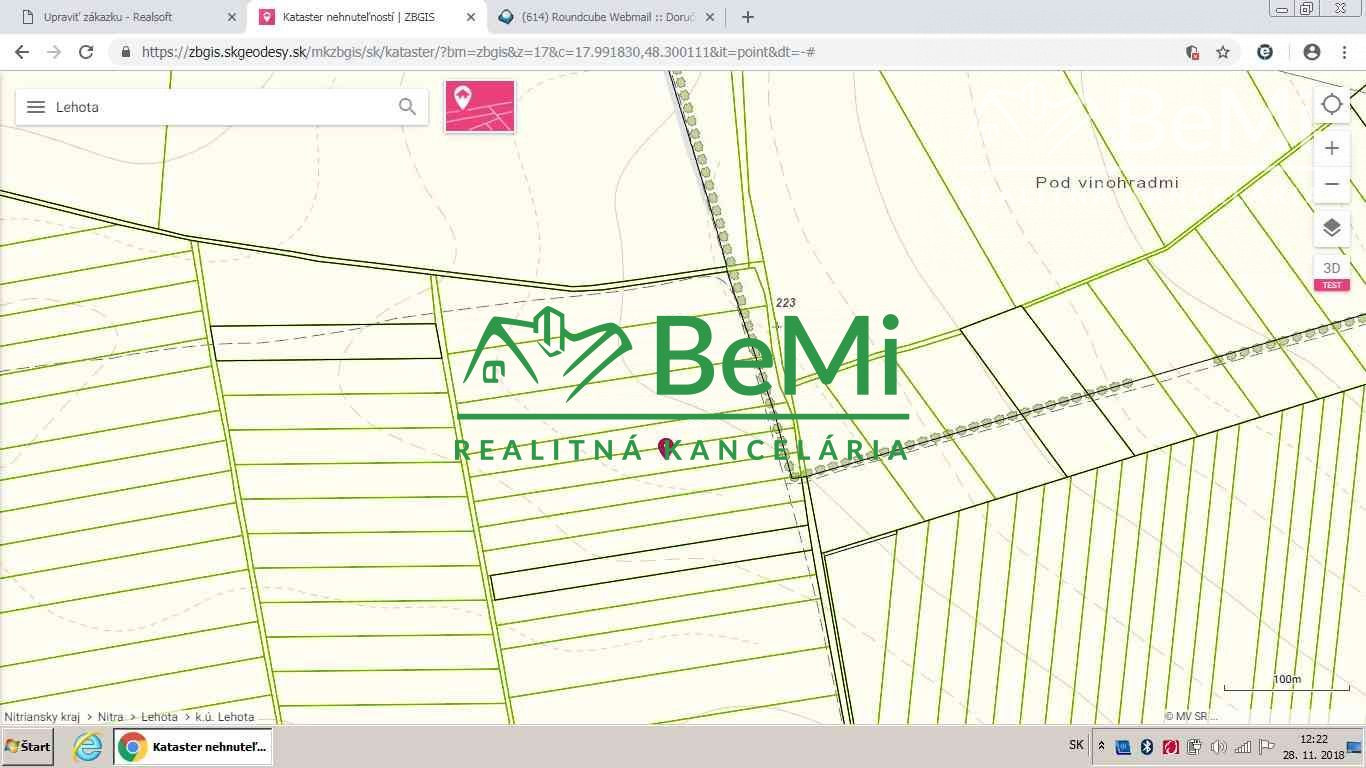
Task: Click the pink cadastre map theme thumbnail
Action: (x=480, y=107)
